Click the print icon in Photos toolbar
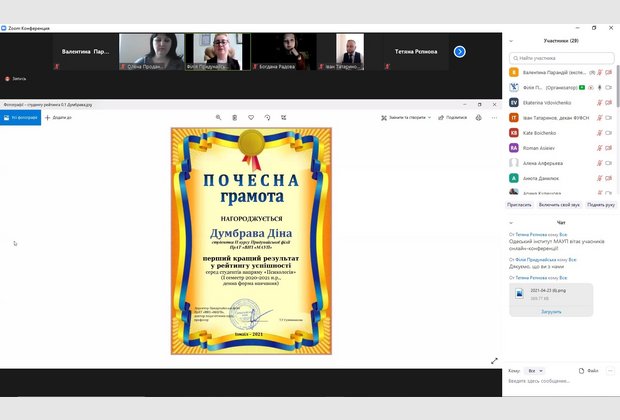The width and height of the screenshot is (620, 420). 478,117
